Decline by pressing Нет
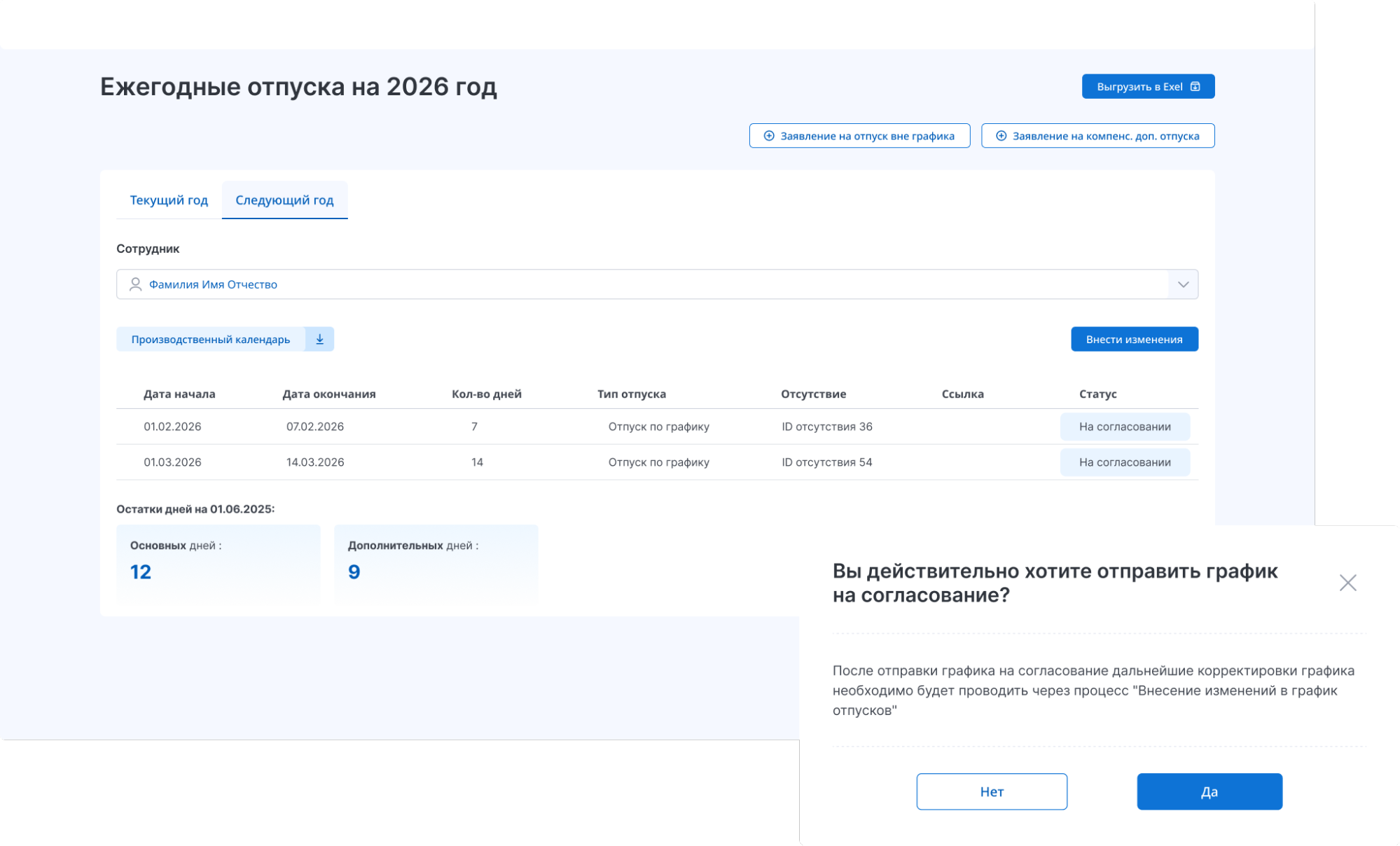Image resolution: width=1400 pixels, height=846 pixels. (991, 791)
